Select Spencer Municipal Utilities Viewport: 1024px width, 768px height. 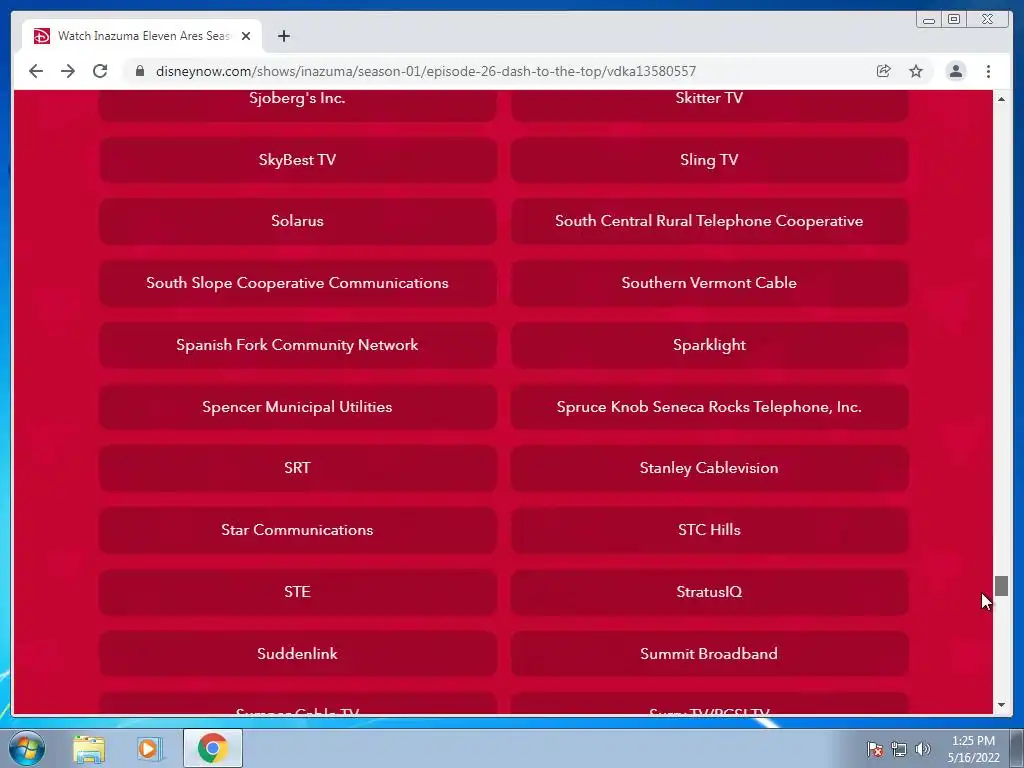[x=298, y=407]
